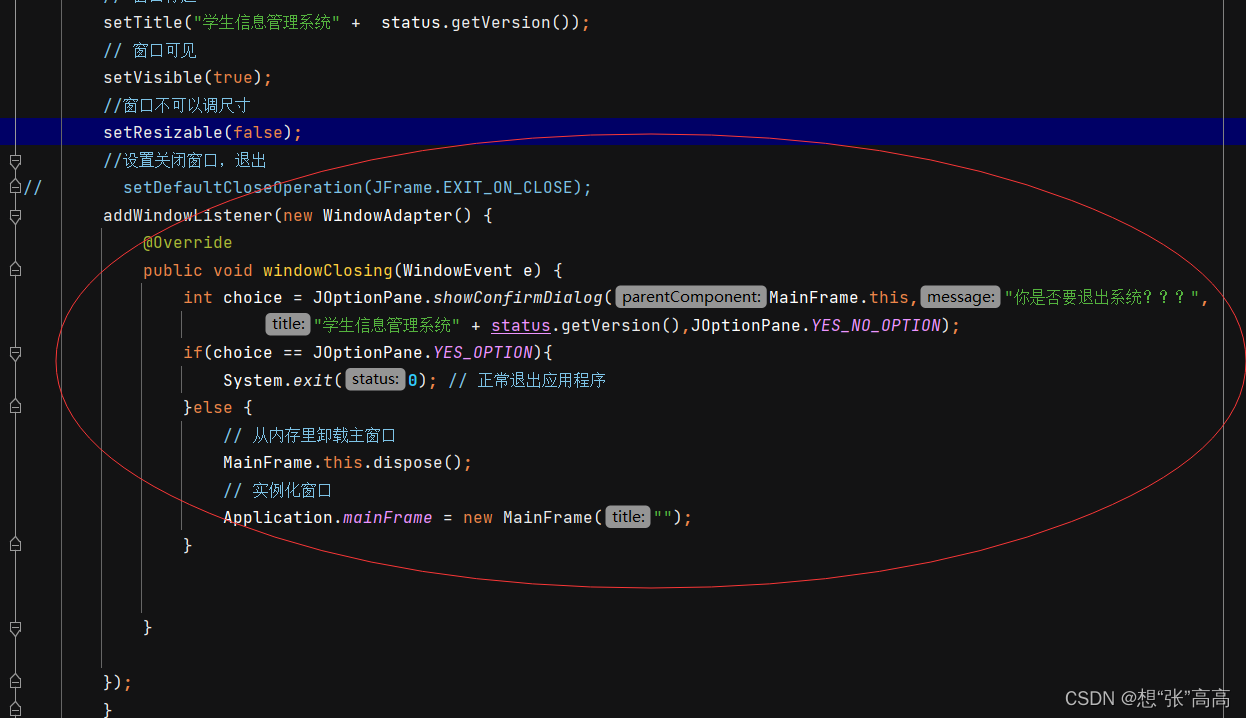This screenshot has height=718, width=1246.
Task: Click the fold end marker after MainFrame("") line
Action: 15,545
